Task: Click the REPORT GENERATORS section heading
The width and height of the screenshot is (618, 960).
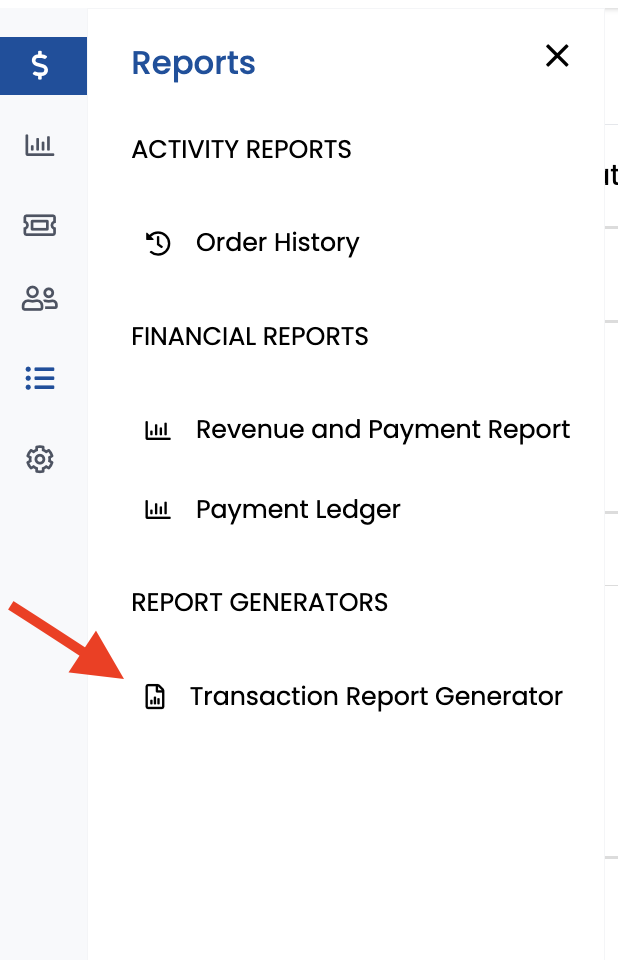Action: 260,602
